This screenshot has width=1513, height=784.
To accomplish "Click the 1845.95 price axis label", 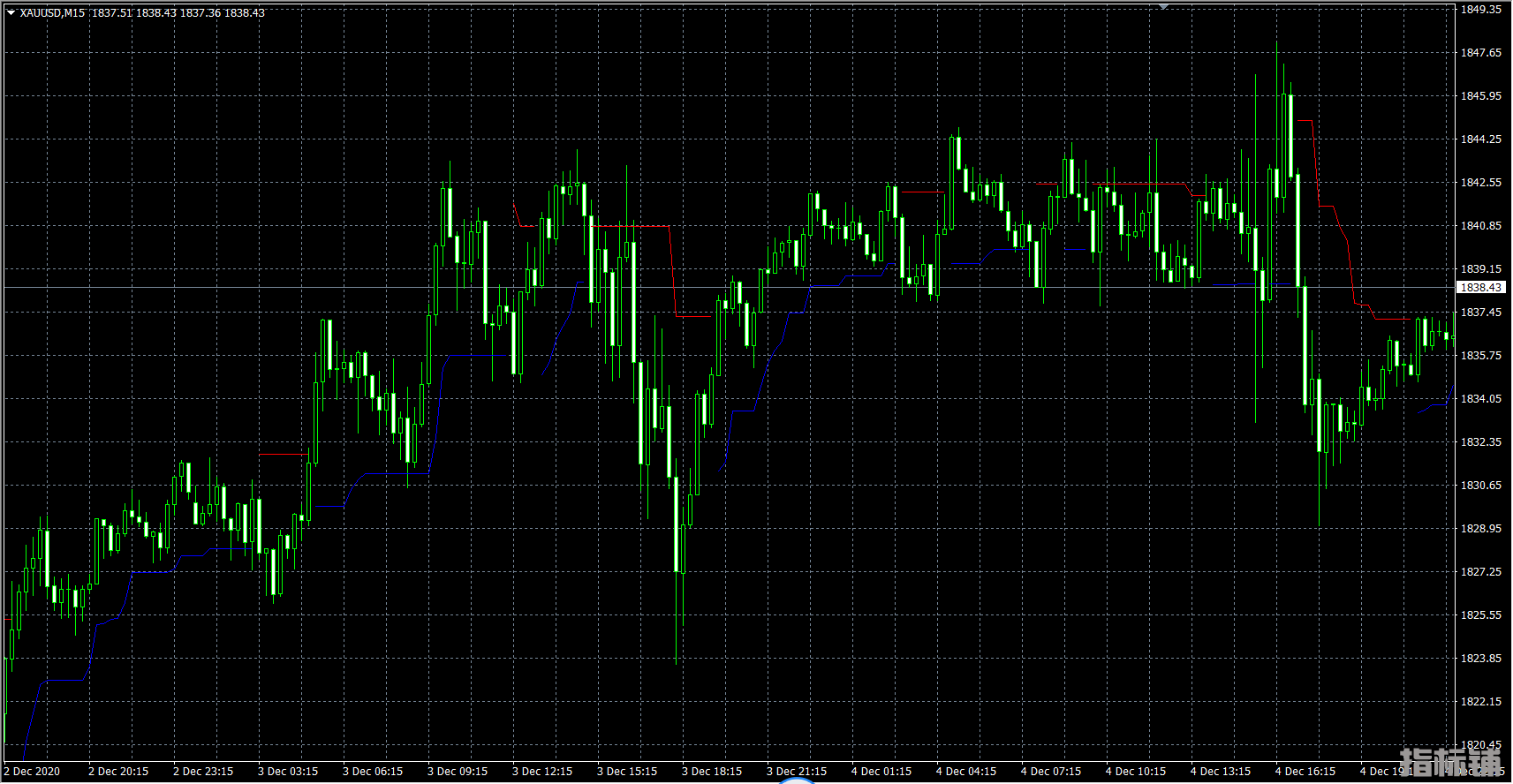I will (x=1480, y=96).
